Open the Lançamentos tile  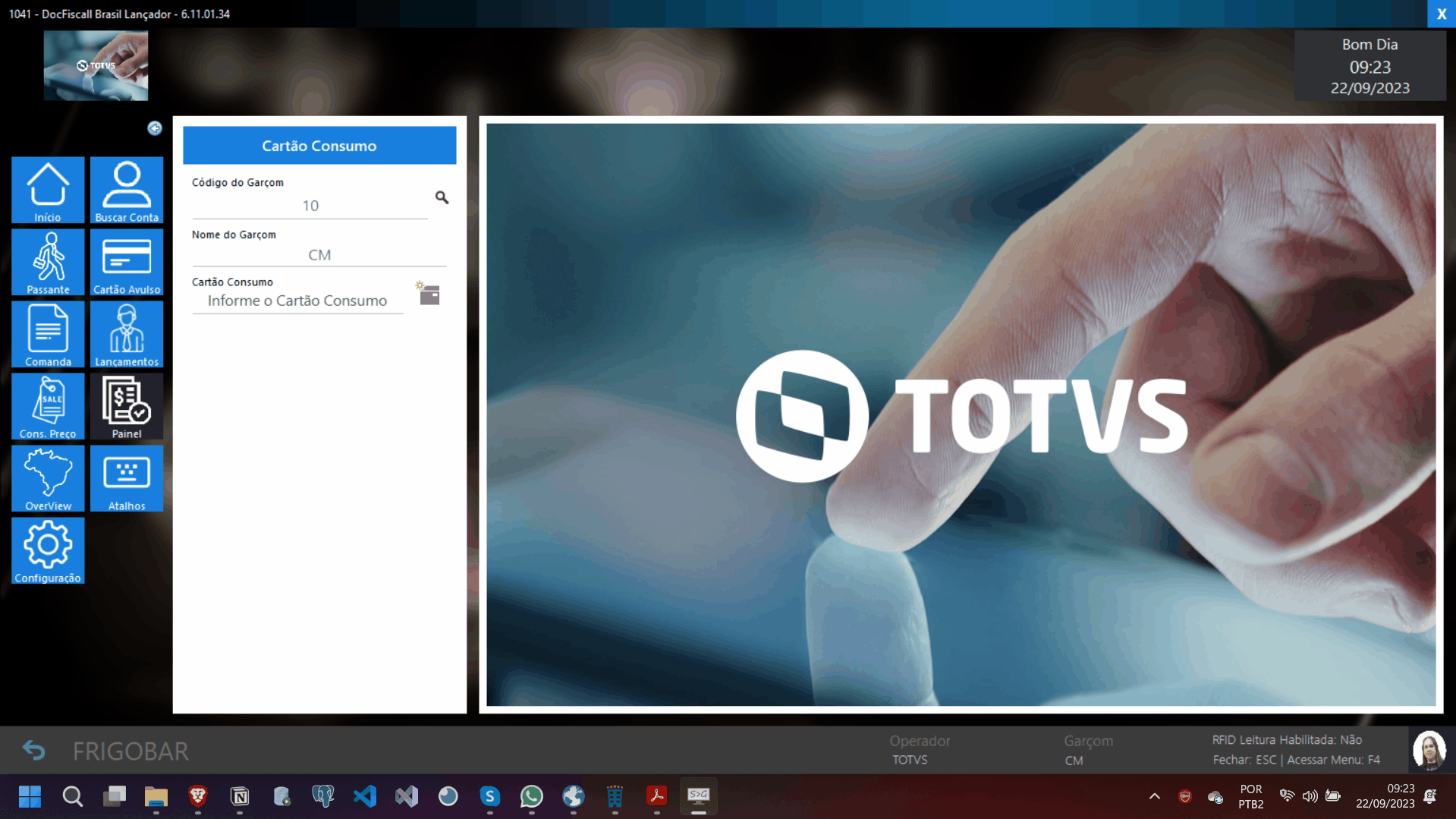coord(127,334)
